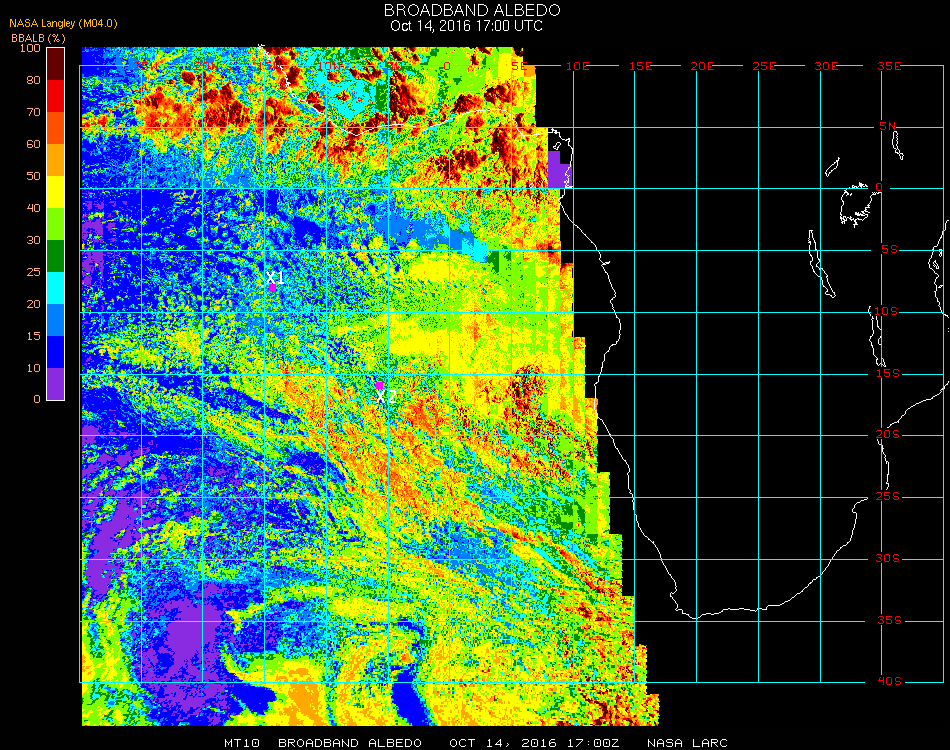
Task: Pick the red swatch between 70 and 80
Action: click(x=56, y=96)
